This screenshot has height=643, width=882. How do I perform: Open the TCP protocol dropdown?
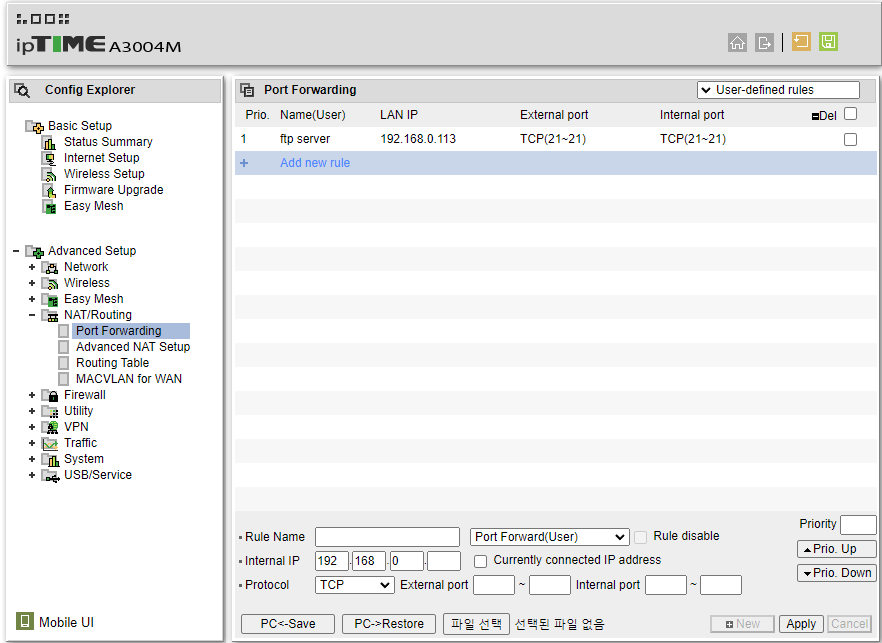pyautogui.click(x=355, y=585)
